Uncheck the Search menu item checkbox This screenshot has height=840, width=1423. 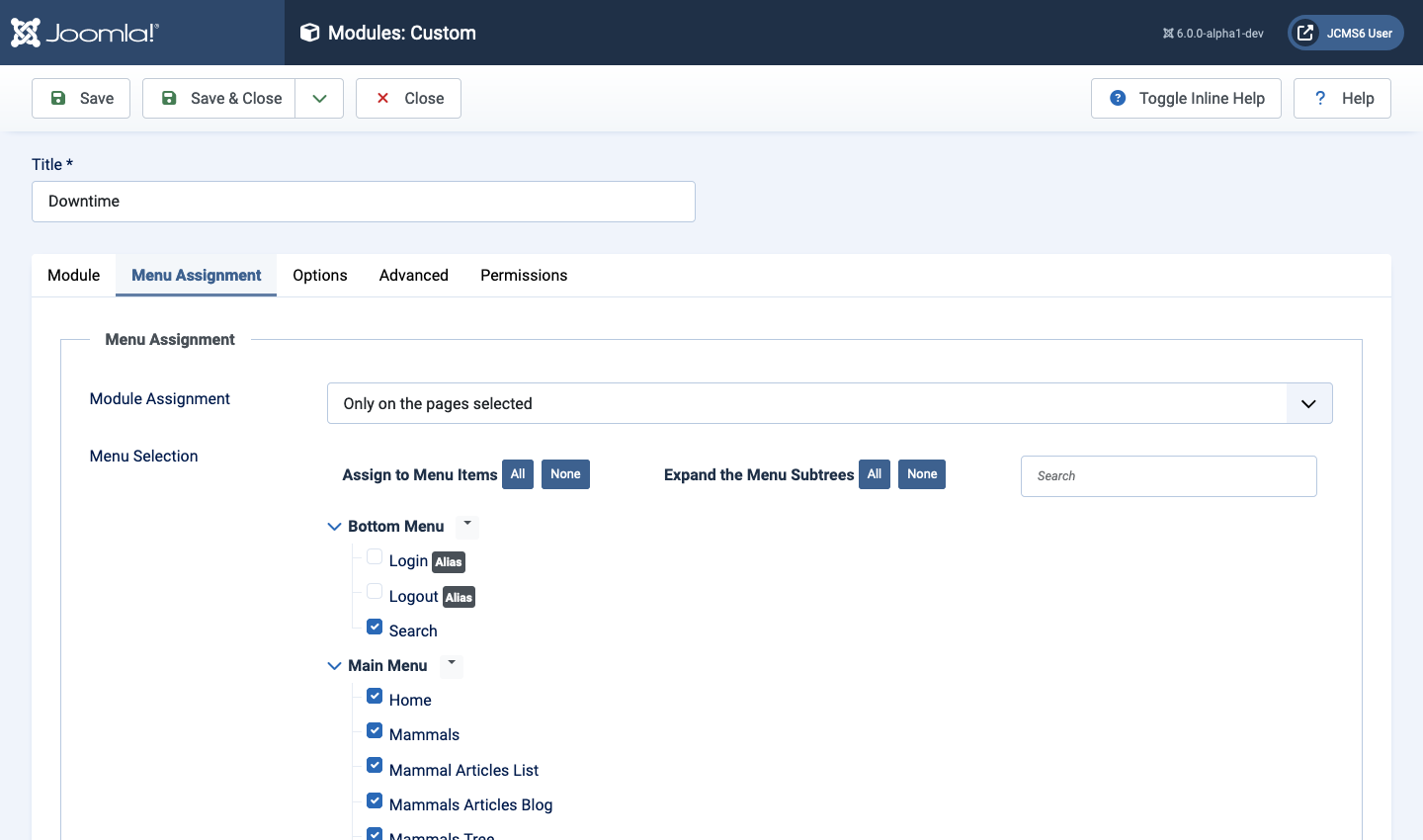pos(375,628)
